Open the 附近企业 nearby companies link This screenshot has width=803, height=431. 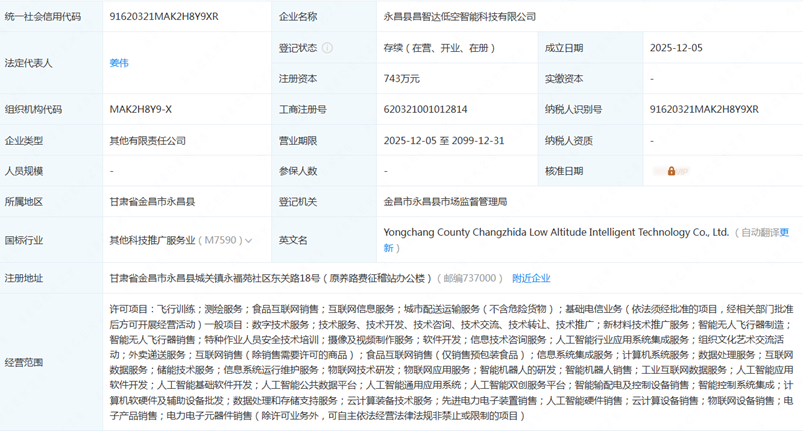point(531,278)
